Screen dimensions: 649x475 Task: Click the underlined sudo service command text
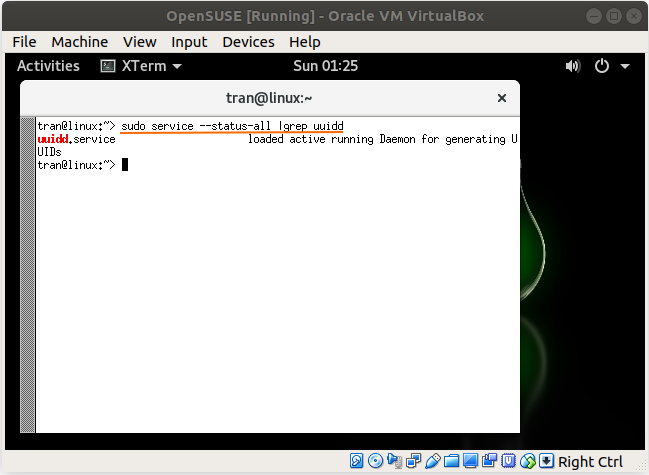point(232,126)
